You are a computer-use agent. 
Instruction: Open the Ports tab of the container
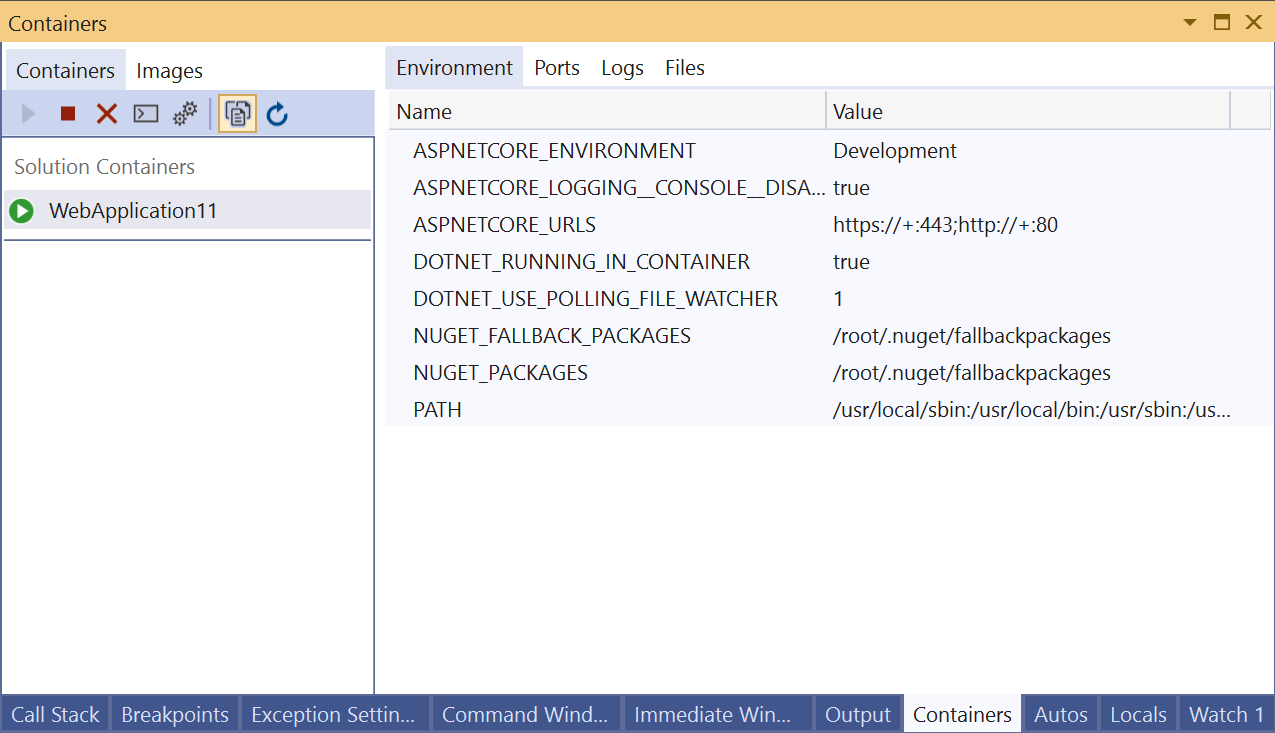(x=556, y=67)
